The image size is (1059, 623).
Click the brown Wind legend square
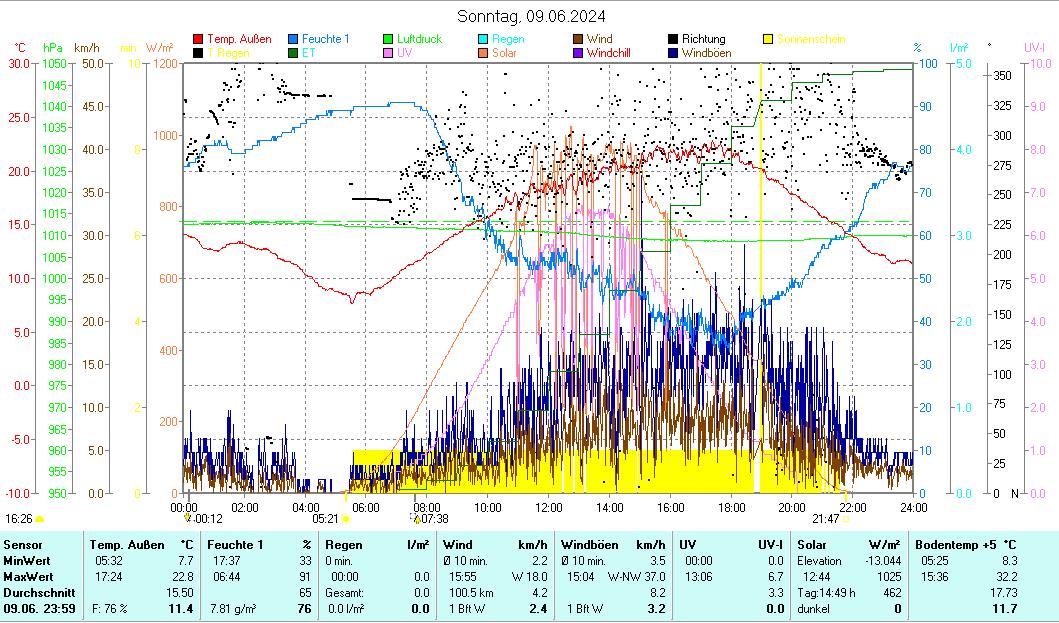[x=579, y=39]
